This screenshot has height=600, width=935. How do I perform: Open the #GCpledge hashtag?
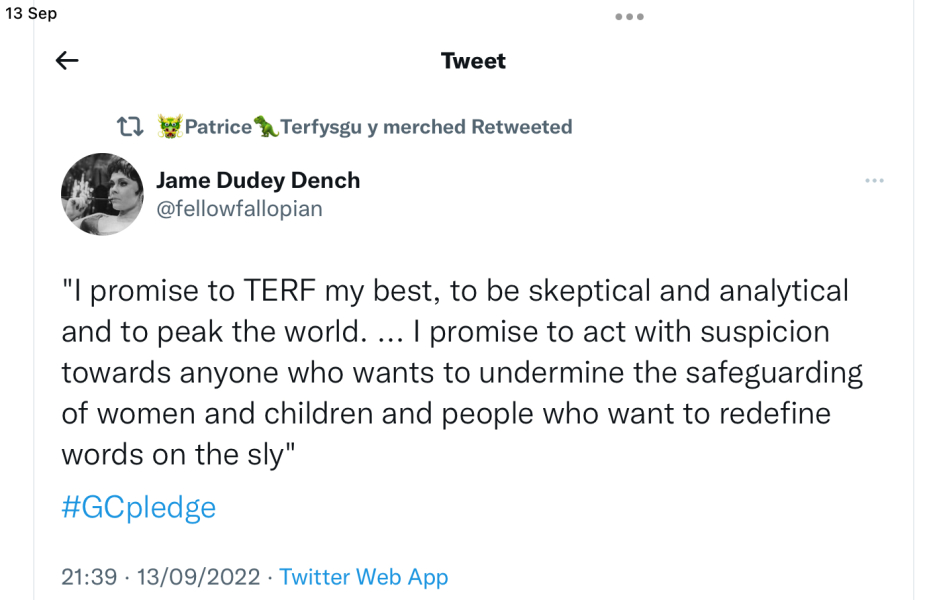[x=139, y=507]
